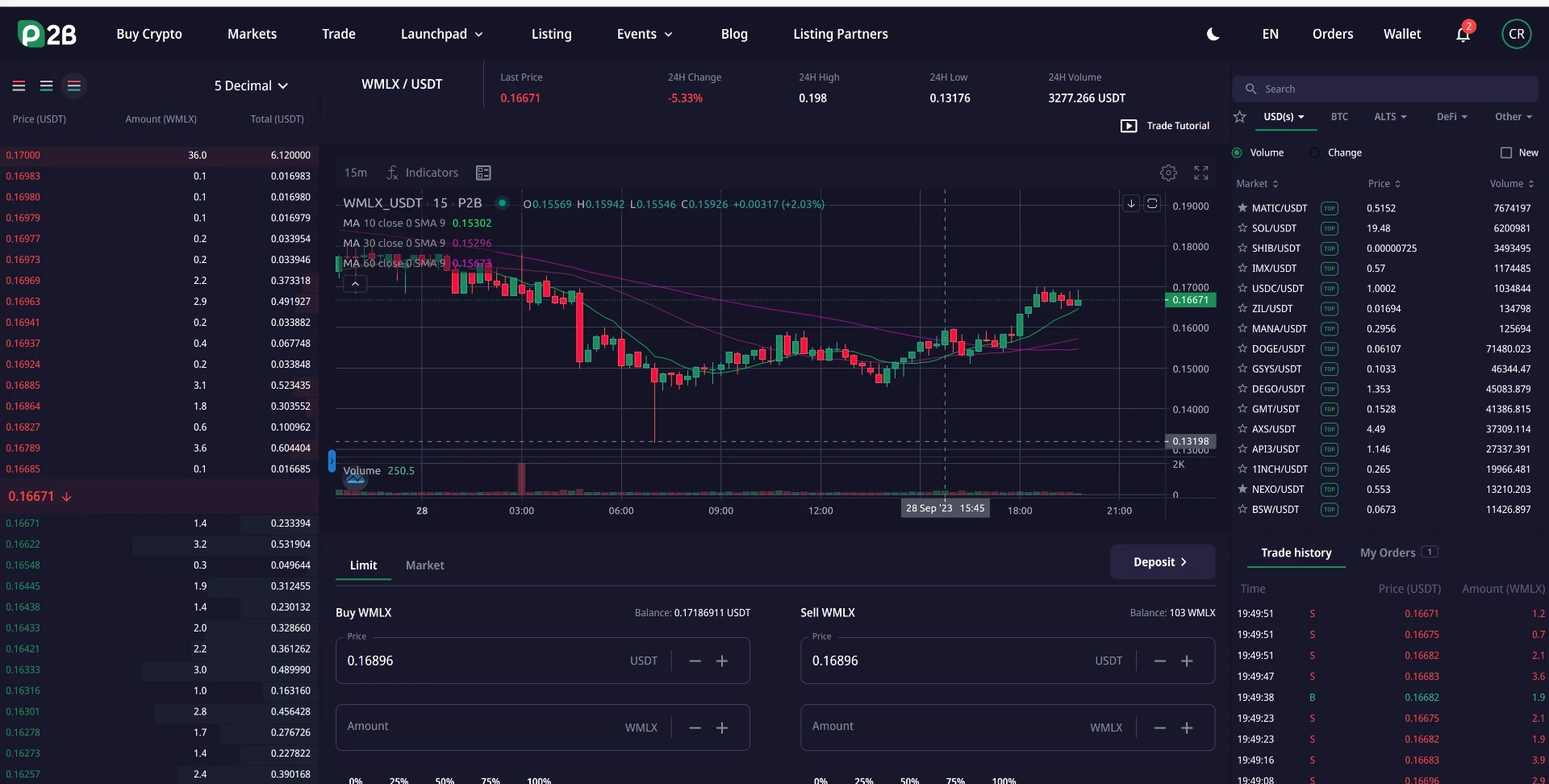Screen dimensions: 1549x784
Task: Open the 5 Decimal dropdown
Action: point(251,85)
